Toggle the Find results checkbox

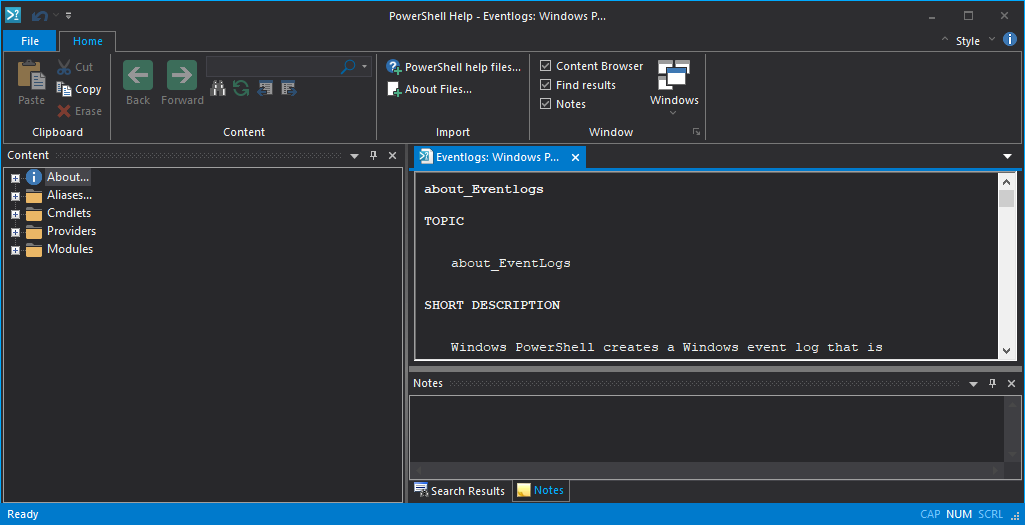546,85
